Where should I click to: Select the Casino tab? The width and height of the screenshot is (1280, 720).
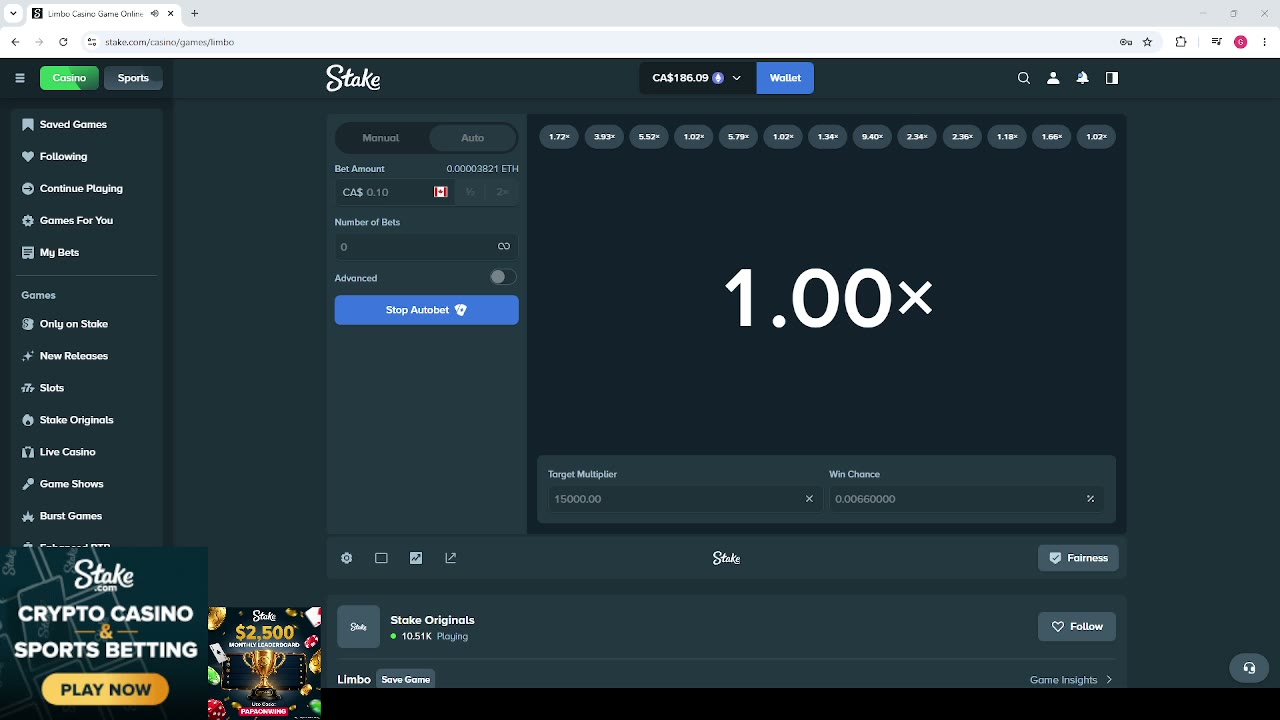click(69, 78)
